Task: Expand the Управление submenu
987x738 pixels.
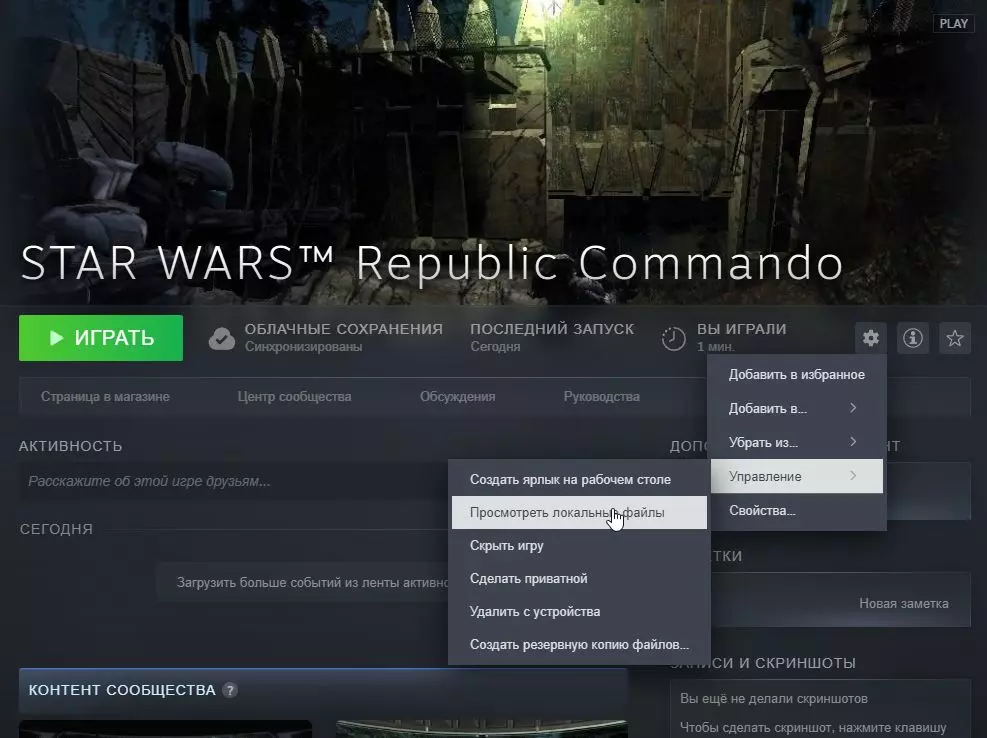Action: pyautogui.click(x=797, y=476)
